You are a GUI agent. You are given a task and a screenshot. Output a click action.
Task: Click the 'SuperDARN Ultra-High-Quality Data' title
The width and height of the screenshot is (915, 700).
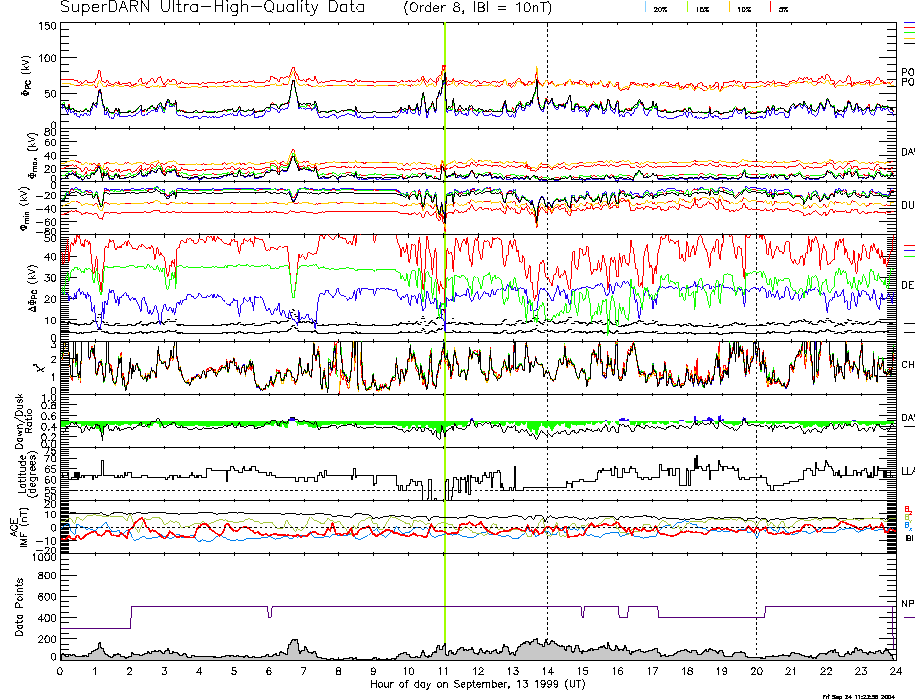click(212, 8)
